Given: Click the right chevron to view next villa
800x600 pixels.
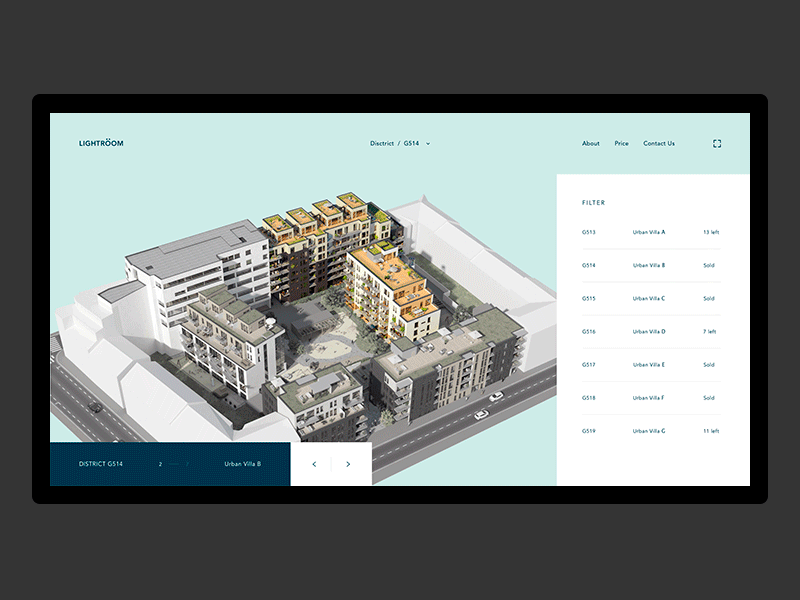Looking at the screenshot, I should (x=346, y=464).
